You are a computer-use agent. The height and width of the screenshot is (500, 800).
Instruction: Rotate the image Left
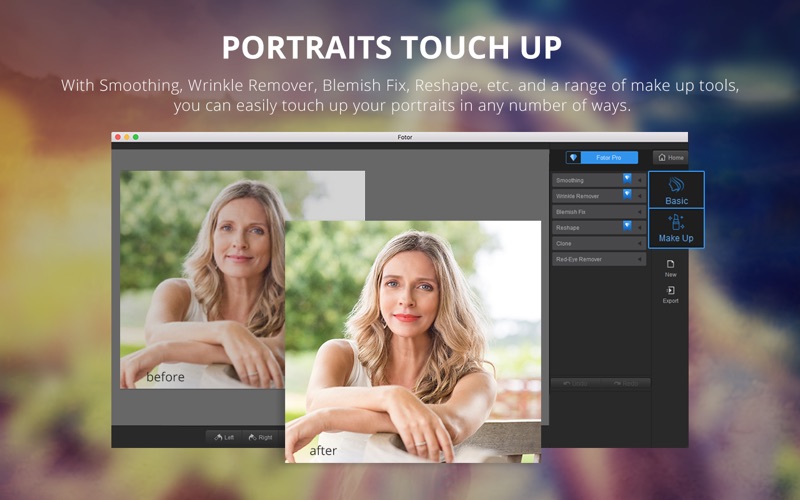[x=224, y=437]
